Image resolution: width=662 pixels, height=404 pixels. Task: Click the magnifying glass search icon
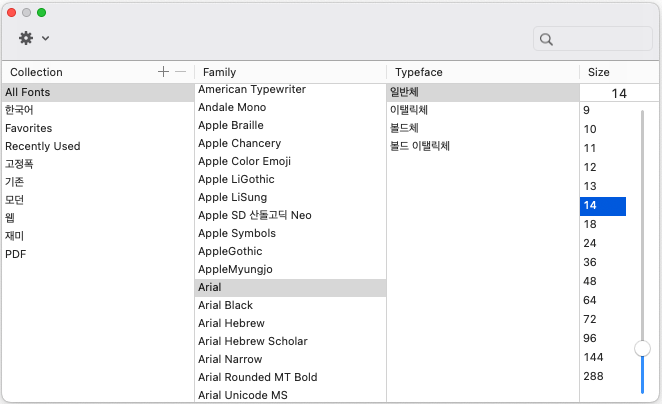click(x=546, y=39)
